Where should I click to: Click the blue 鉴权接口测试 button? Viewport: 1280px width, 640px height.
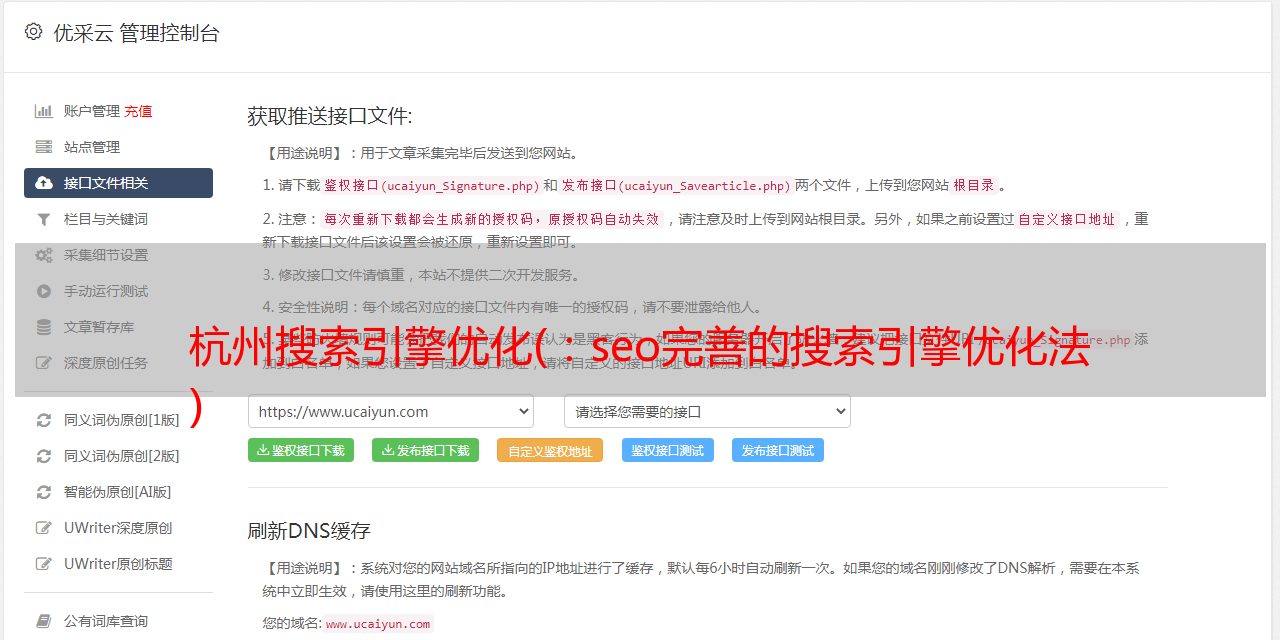coord(668,451)
